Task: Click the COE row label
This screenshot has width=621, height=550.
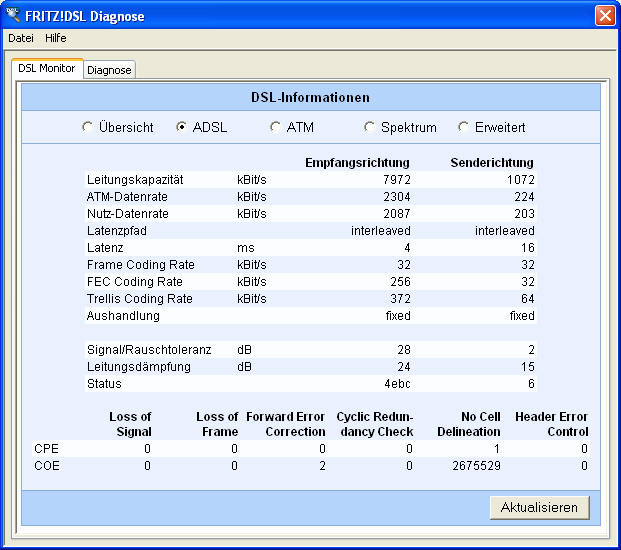Action: (47, 466)
